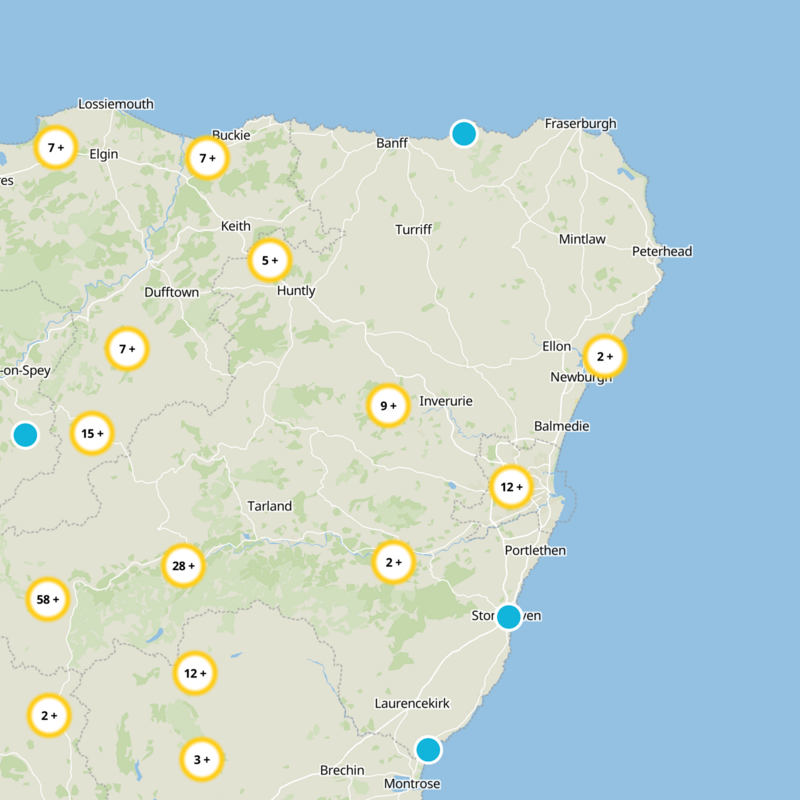The height and width of the screenshot is (800, 800).
Task: Click the Lossiemouth place label
Action: [116, 104]
